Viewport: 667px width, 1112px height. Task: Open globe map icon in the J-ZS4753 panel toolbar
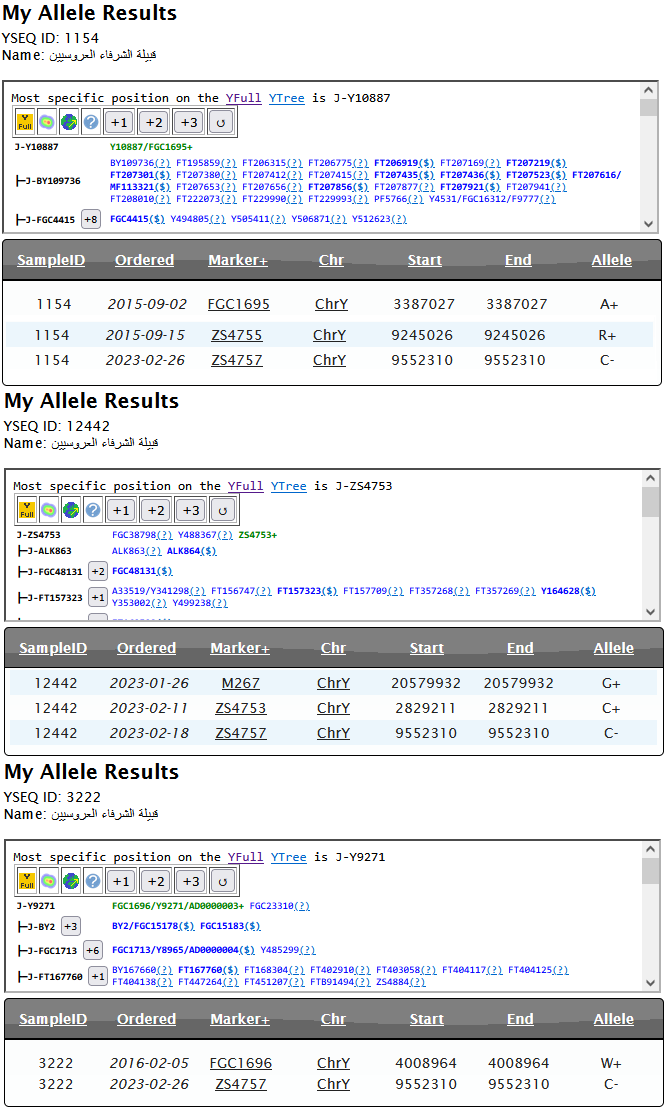71,511
